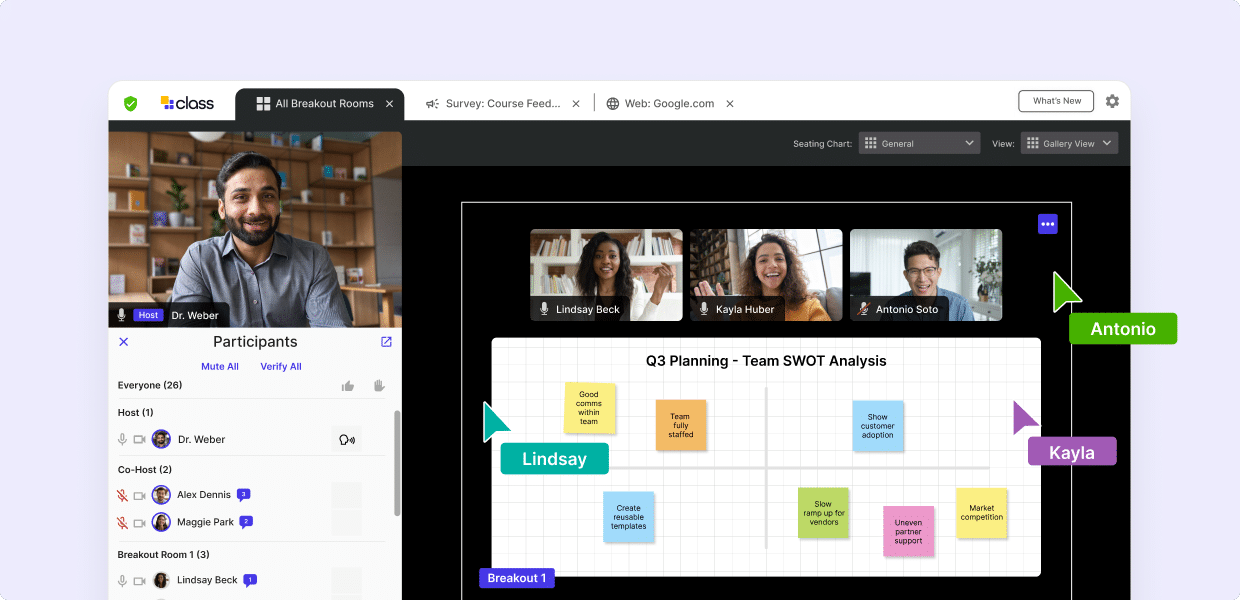Open Alex Dennis's chat message bubble

coord(243,494)
